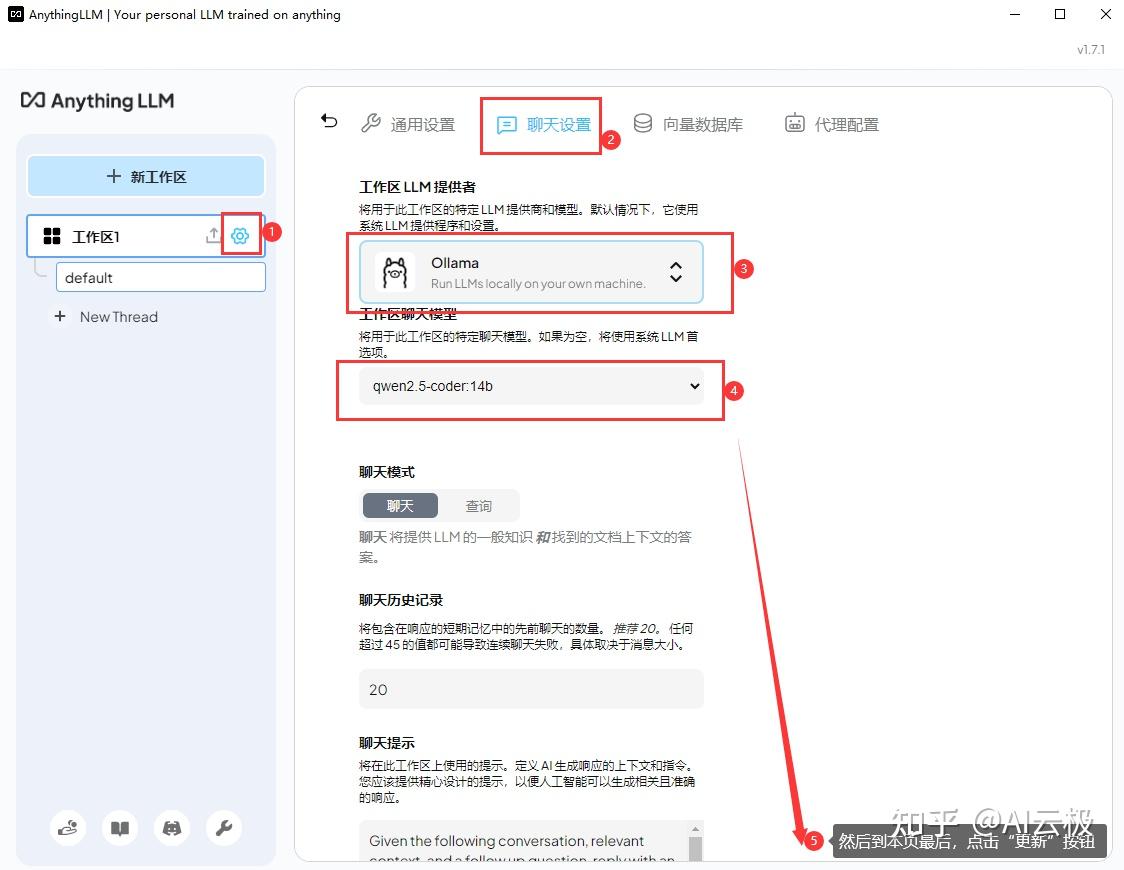The width and height of the screenshot is (1124, 870).
Task: Click the documentation book icon in sidebar footer
Action: [119, 828]
